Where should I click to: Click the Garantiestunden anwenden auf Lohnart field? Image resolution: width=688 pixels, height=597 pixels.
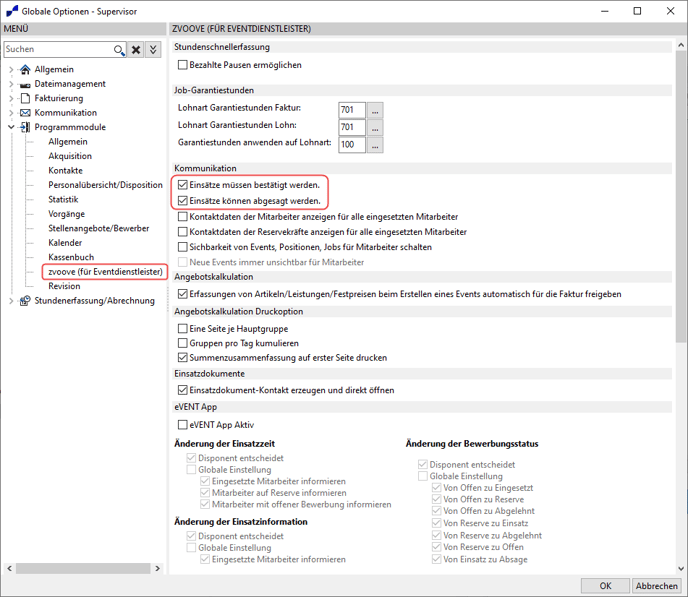352,145
